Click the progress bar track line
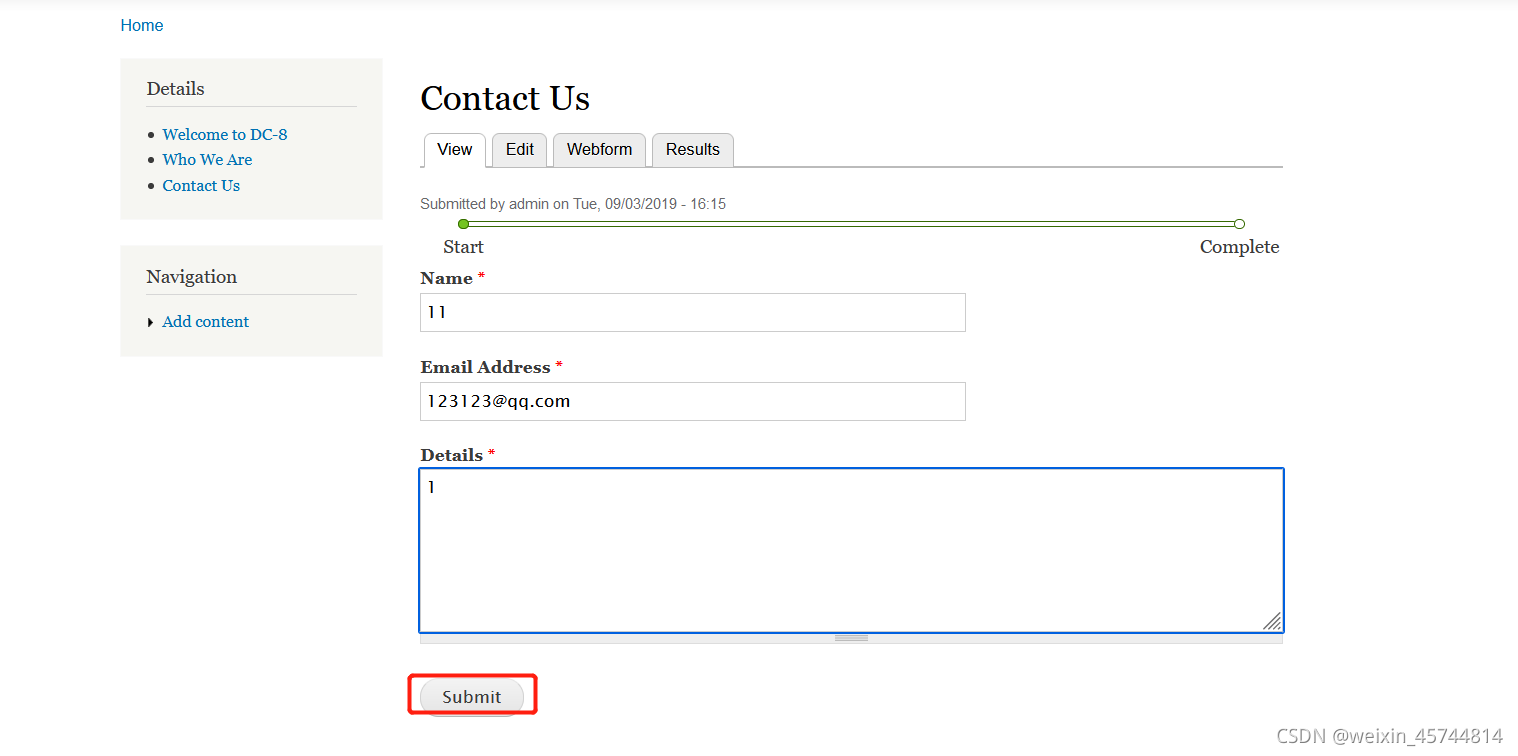 [x=850, y=224]
